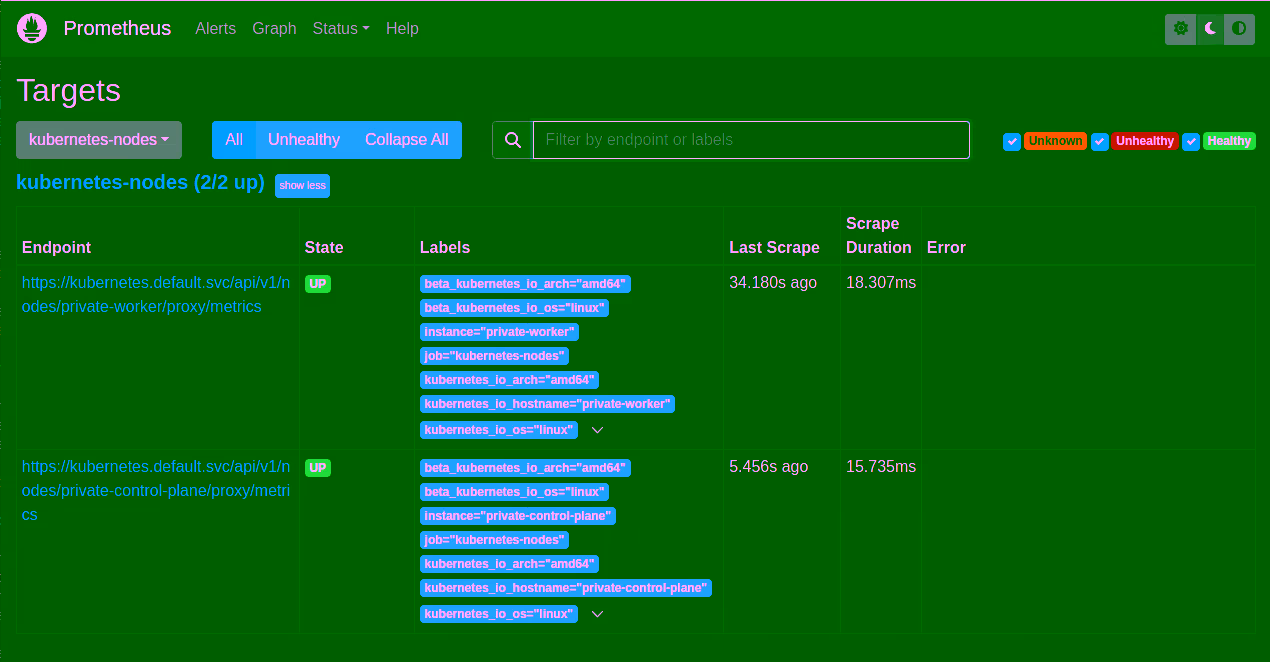Viewport: 1270px width, 662px height.
Task: Expand hidden labels for the private-worker target
Action: 597,429
